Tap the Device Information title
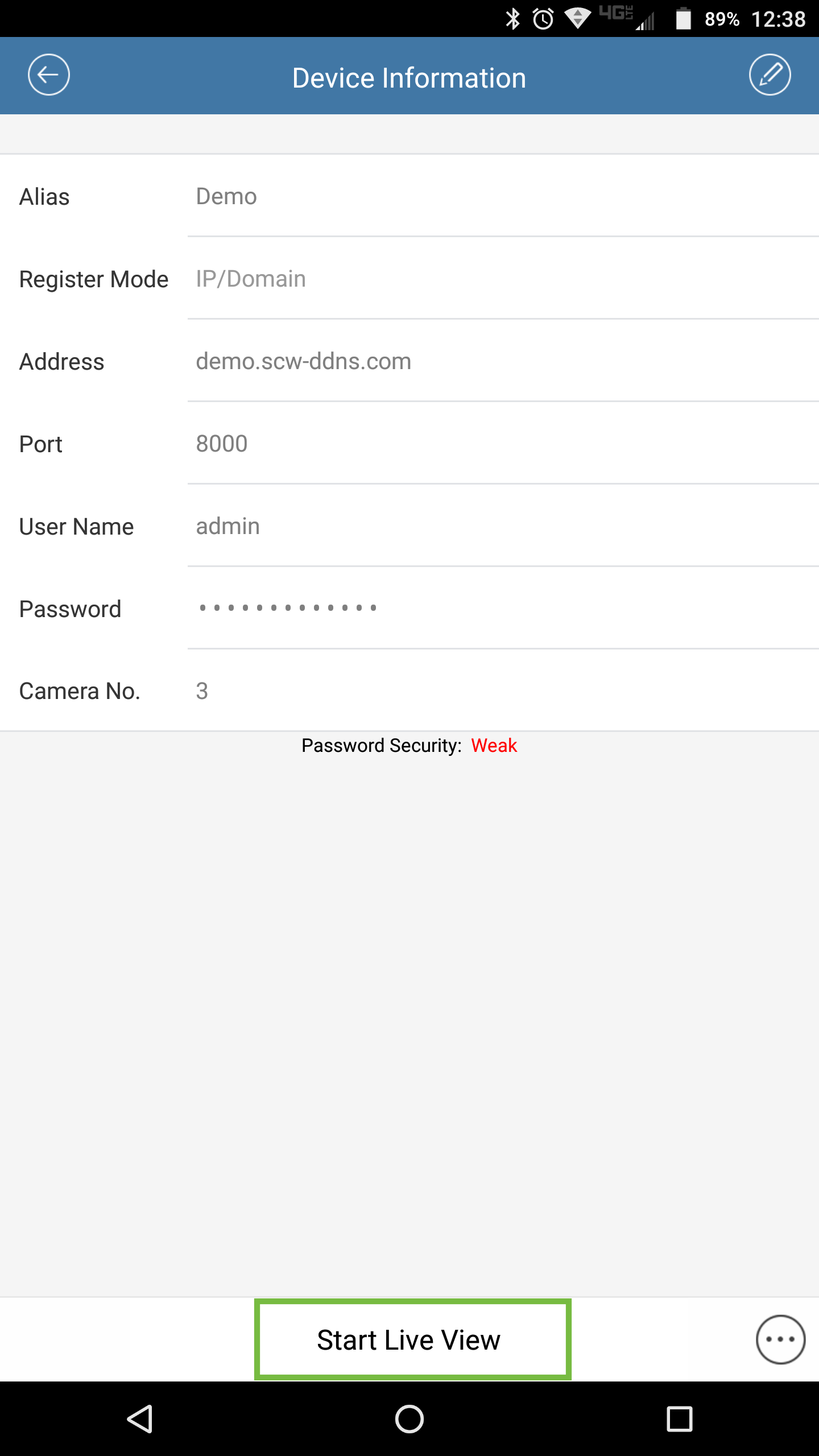Screen dimensions: 819x1456 point(409,78)
